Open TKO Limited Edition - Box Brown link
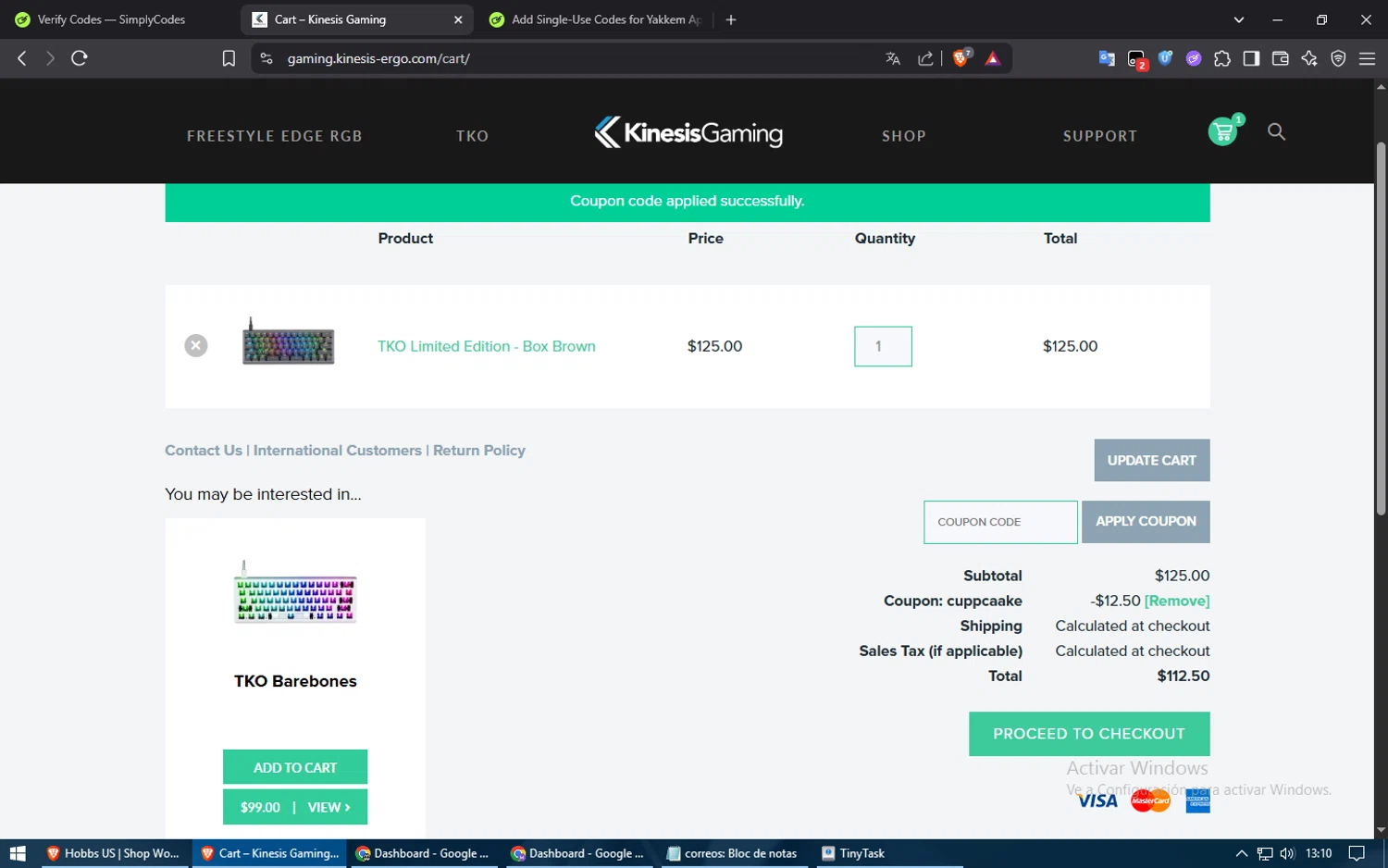 point(487,346)
